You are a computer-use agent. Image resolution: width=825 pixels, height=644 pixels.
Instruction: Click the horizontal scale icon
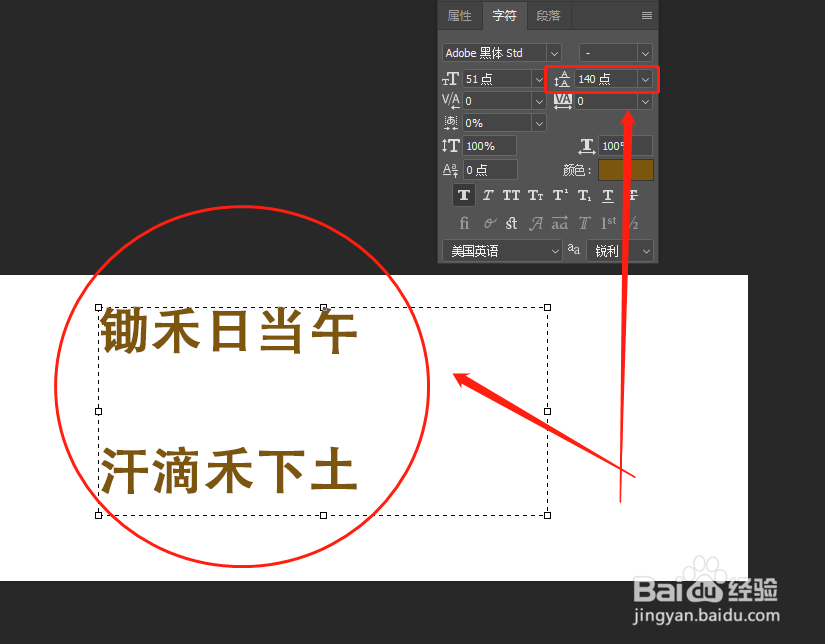(x=586, y=146)
